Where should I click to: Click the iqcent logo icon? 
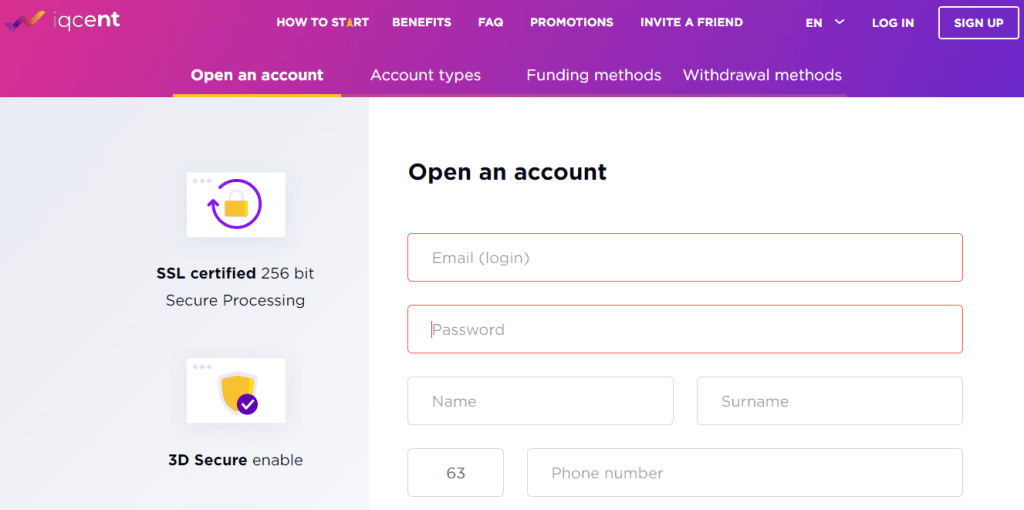point(24,22)
